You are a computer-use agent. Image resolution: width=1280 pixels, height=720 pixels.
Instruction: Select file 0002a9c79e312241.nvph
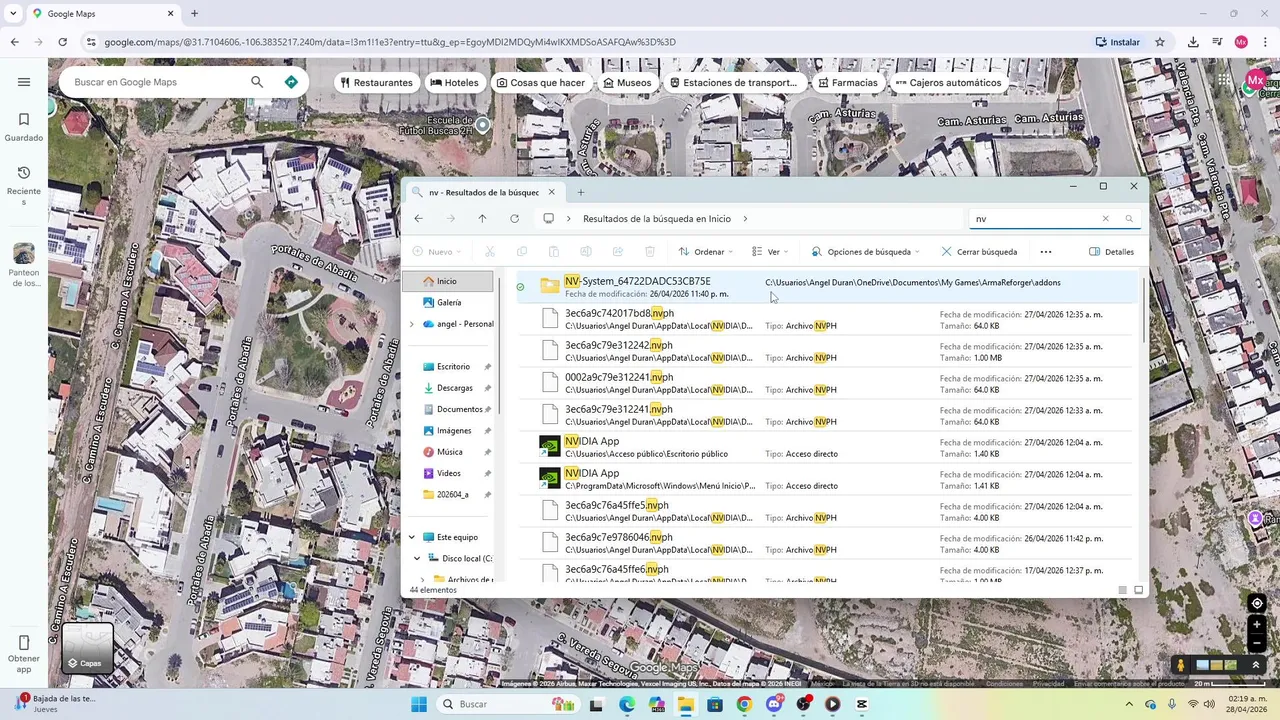pyautogui.click(x=827, y=383)
